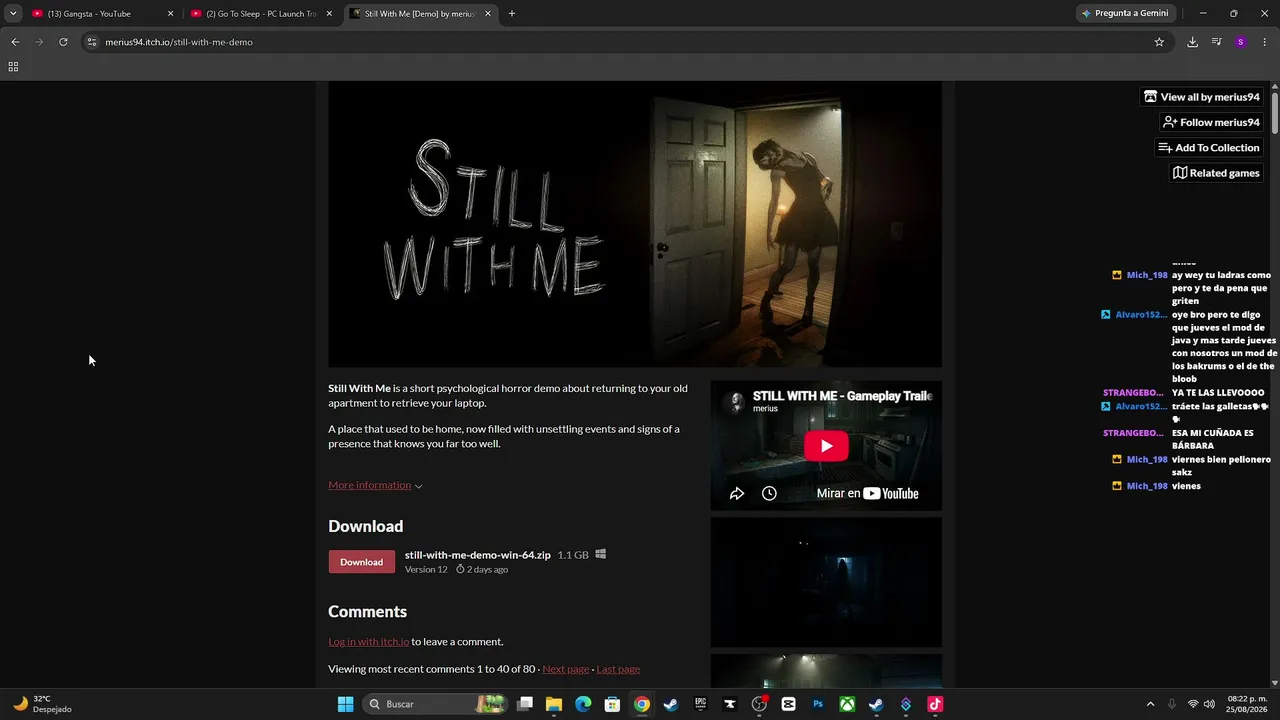Open a new browser tab
The image size is (1280, 720).
coord(512,14)
